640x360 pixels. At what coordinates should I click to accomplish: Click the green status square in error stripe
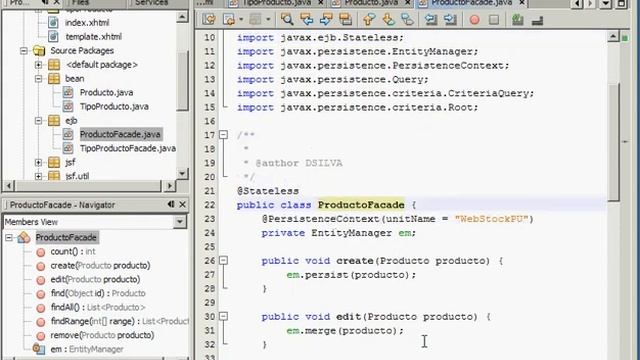pyautogui.click(x=625, y=38)
